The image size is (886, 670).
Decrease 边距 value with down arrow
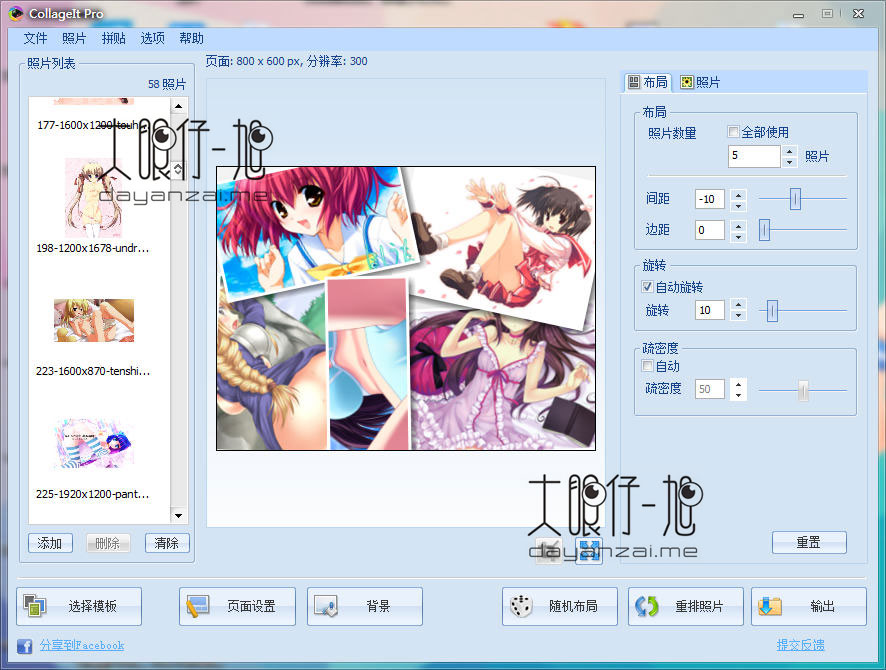[739, 237]
